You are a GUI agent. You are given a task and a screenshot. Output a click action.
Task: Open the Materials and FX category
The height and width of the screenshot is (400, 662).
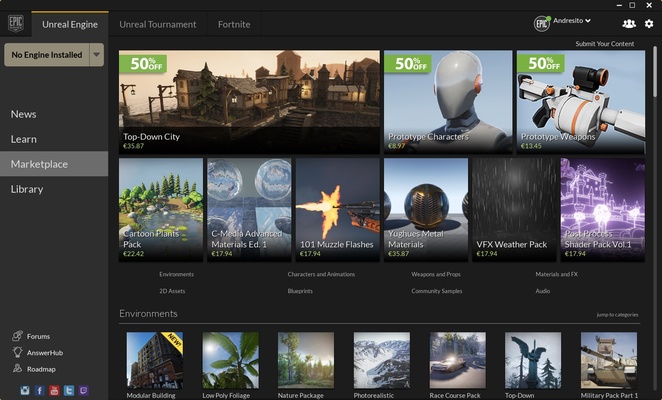tap(556, 274)
